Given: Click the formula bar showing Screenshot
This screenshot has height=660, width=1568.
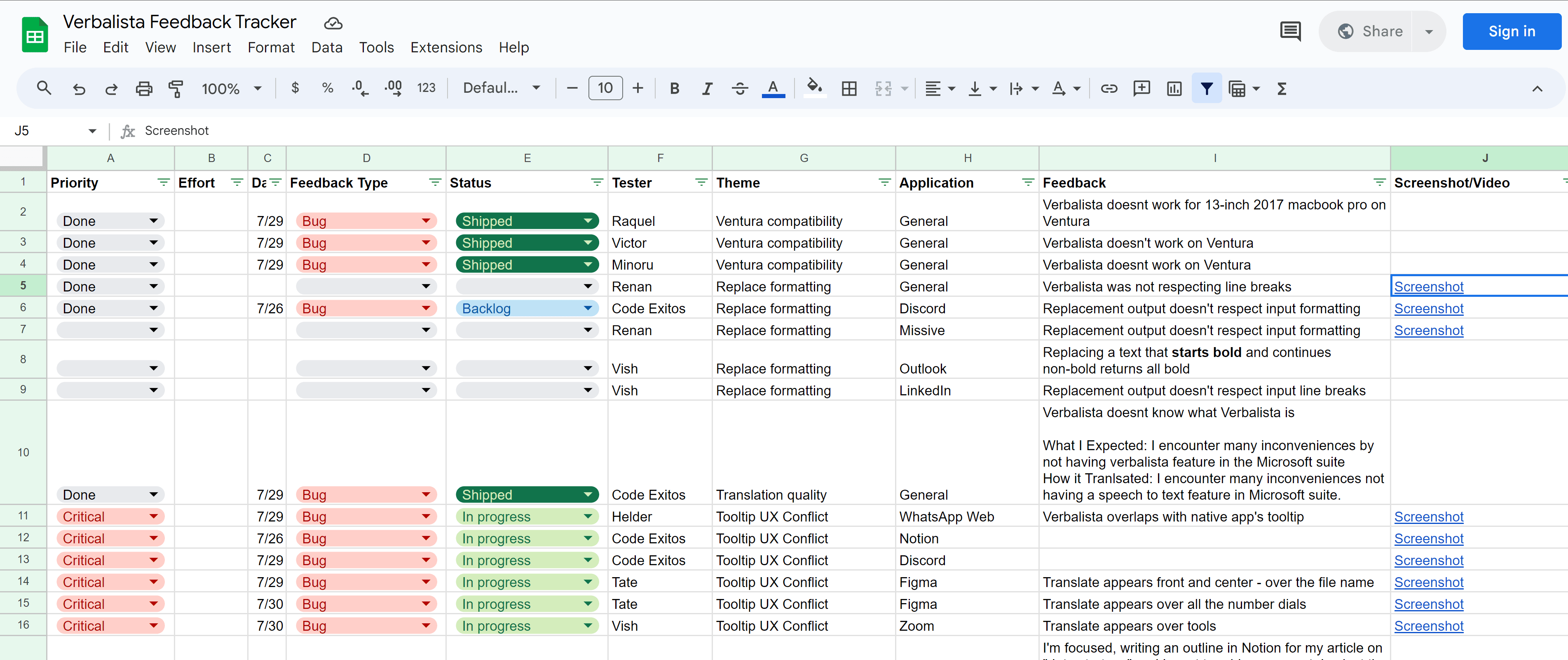Looking at the screenshot, I should (x=852, y=130).
